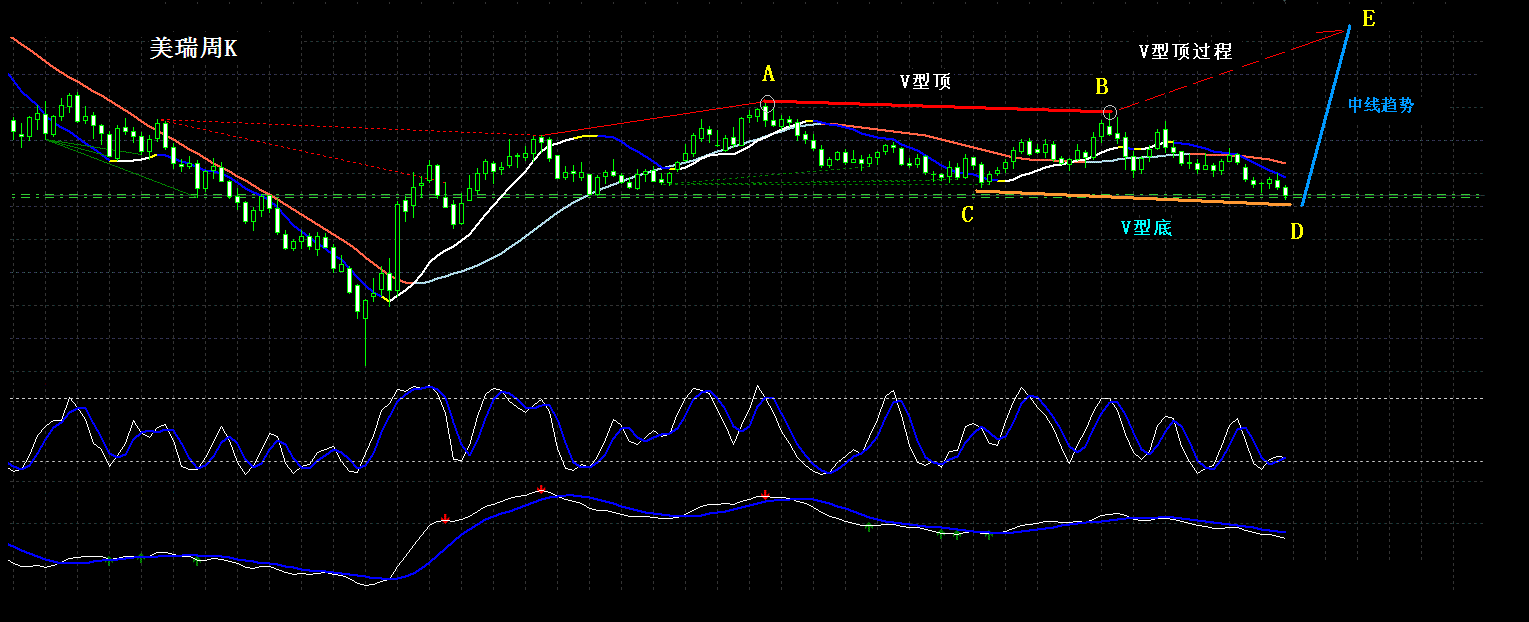The image size is (1529, 622).
Task: Click the V型顶过程 annotation text
Action: [x=1185, y=51]
